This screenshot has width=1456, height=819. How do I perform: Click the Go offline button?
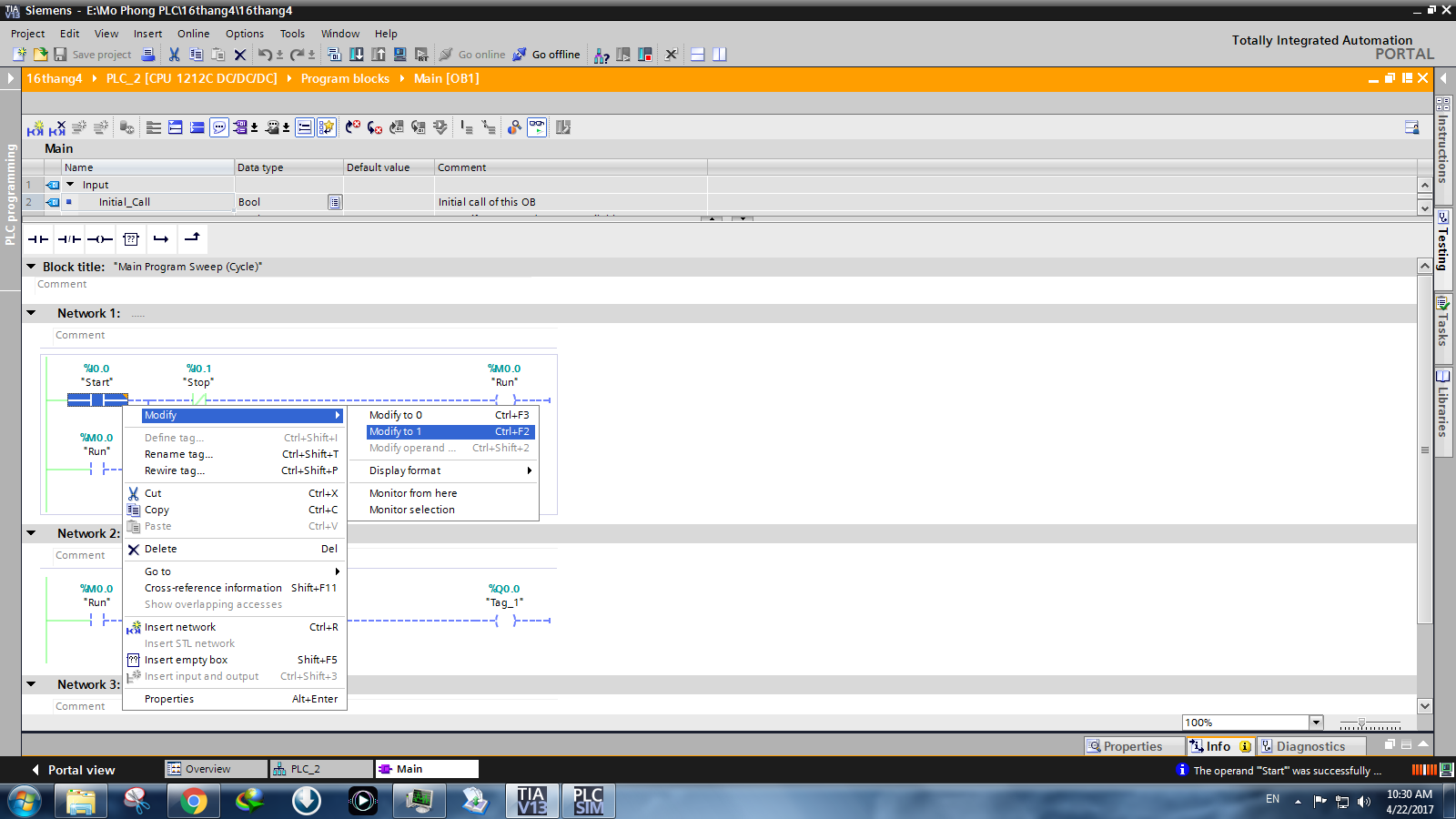click(546, 55)
